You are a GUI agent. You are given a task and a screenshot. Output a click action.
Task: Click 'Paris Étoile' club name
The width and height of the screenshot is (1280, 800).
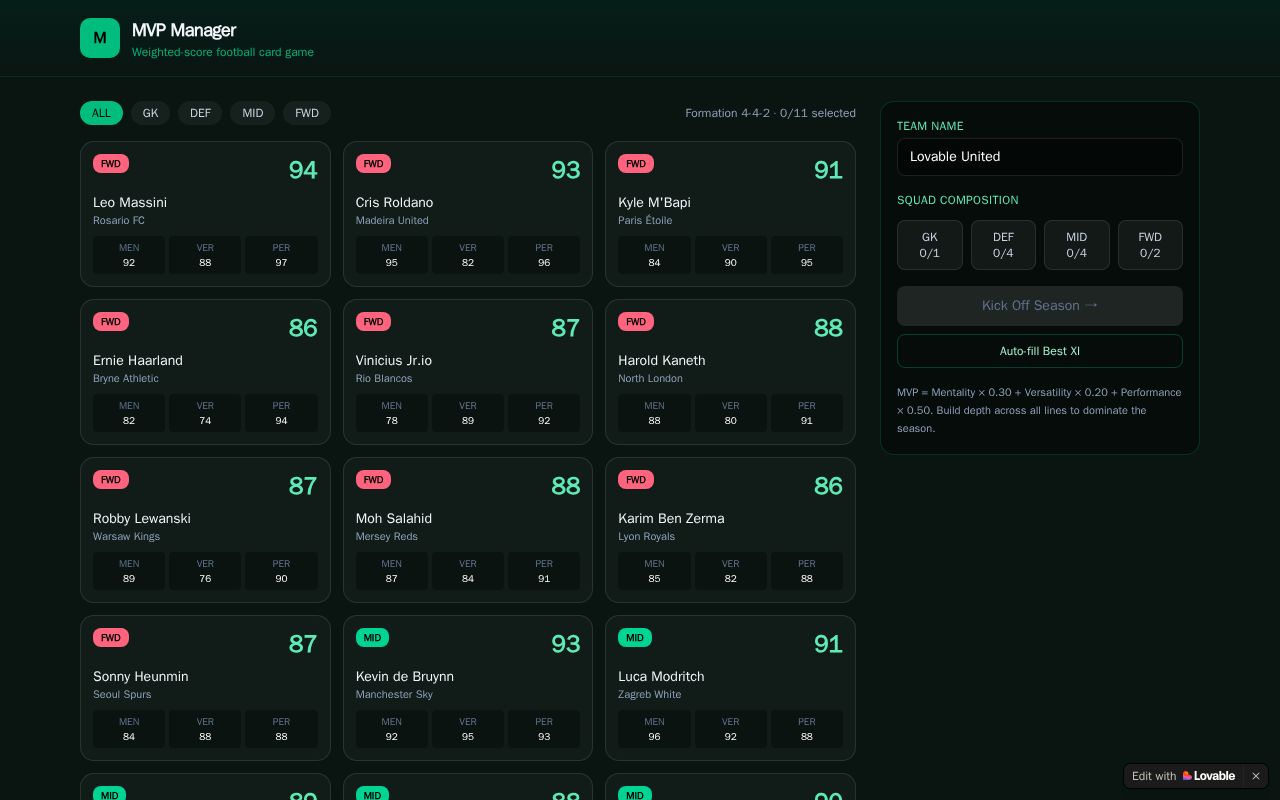[x=645, y=220]
